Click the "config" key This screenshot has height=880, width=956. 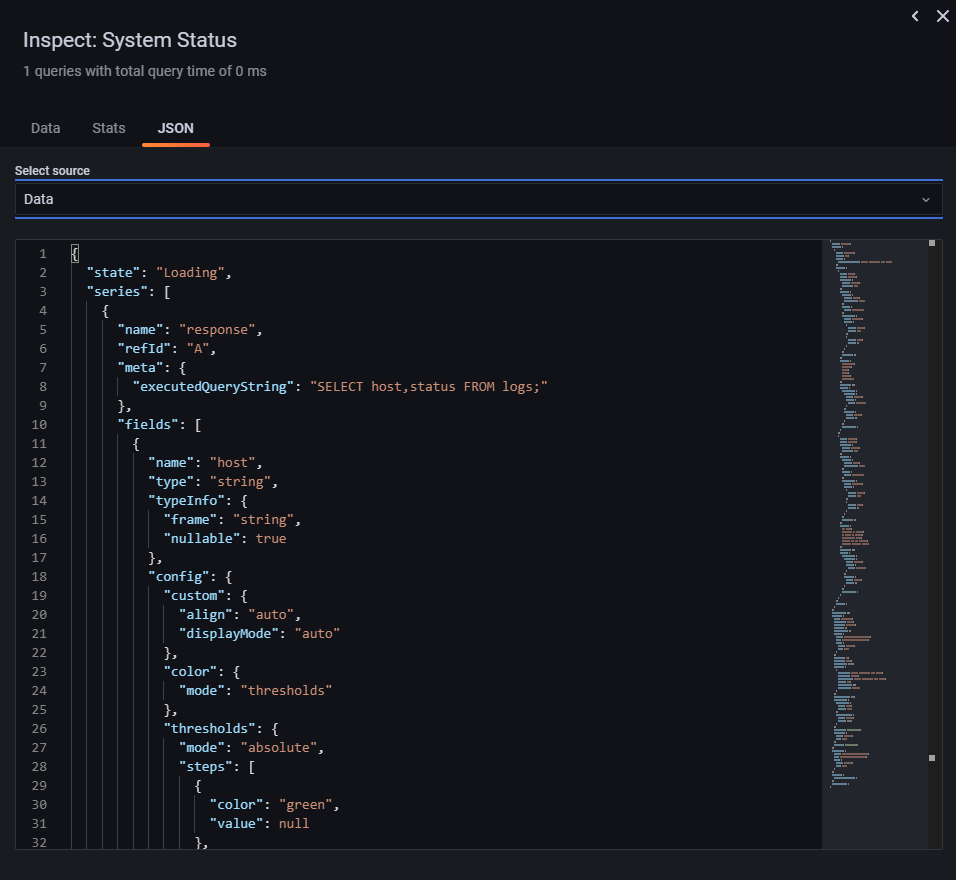point(179,577)
